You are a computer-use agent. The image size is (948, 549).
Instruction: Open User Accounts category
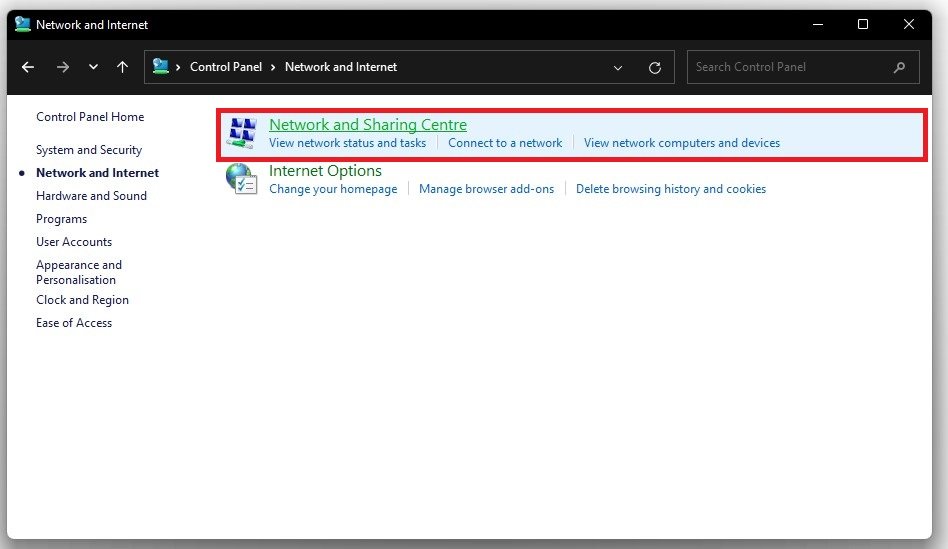tap(74, 242)
